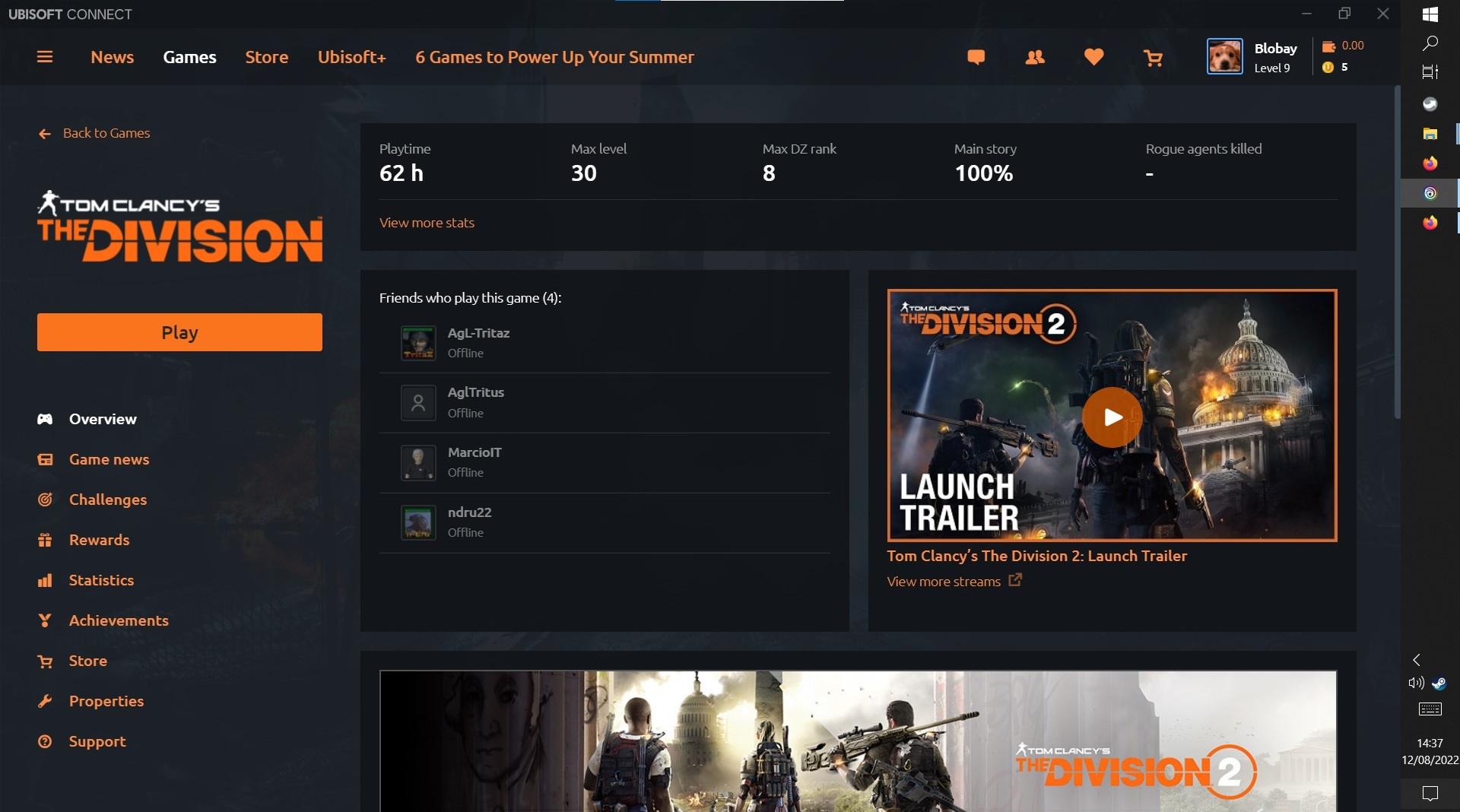Viewport: 1460px width, 812px height.
Task: Select Challenges in the sidebar
Action: pyautogui.click(x=108, y=500)
